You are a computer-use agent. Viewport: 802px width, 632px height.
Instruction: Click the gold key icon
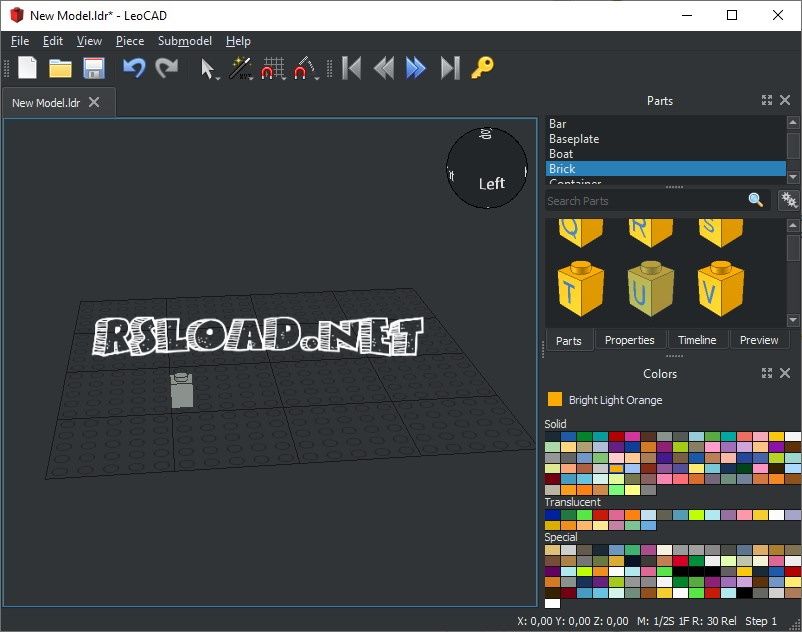(482, 68)
